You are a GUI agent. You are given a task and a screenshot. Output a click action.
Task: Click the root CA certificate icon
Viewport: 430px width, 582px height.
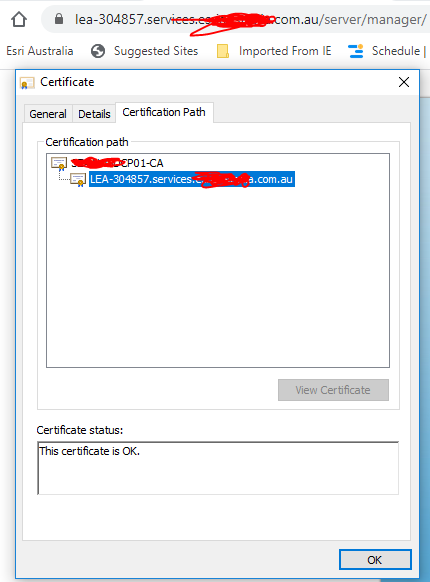click(x=59, y=164)
